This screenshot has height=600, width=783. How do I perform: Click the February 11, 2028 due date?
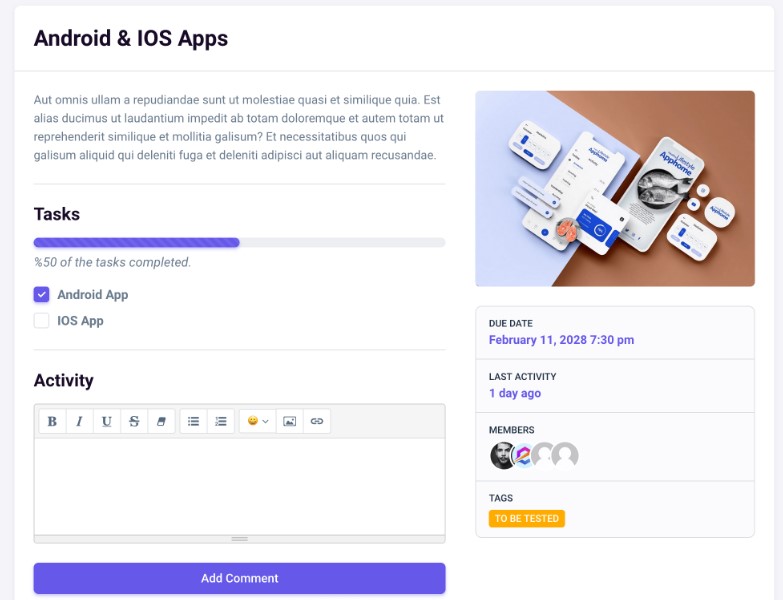[561, 340]
